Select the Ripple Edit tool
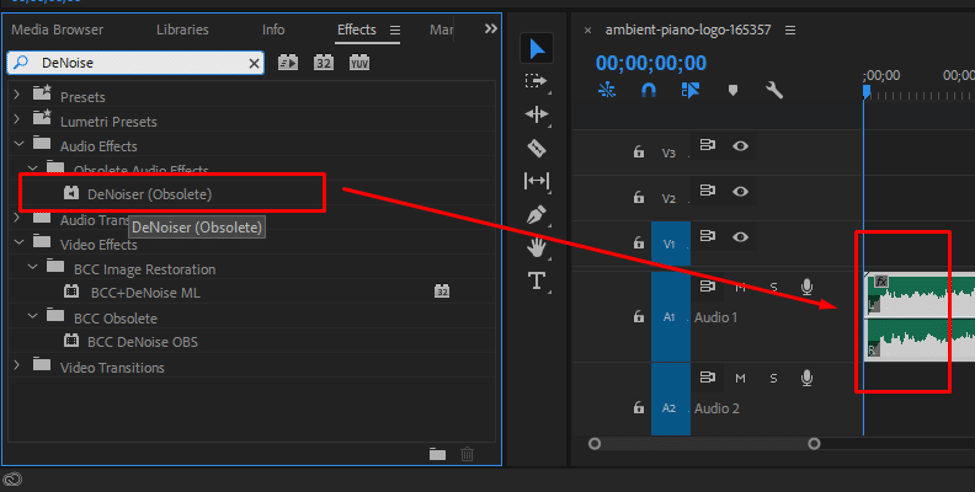 click(537, 114)
